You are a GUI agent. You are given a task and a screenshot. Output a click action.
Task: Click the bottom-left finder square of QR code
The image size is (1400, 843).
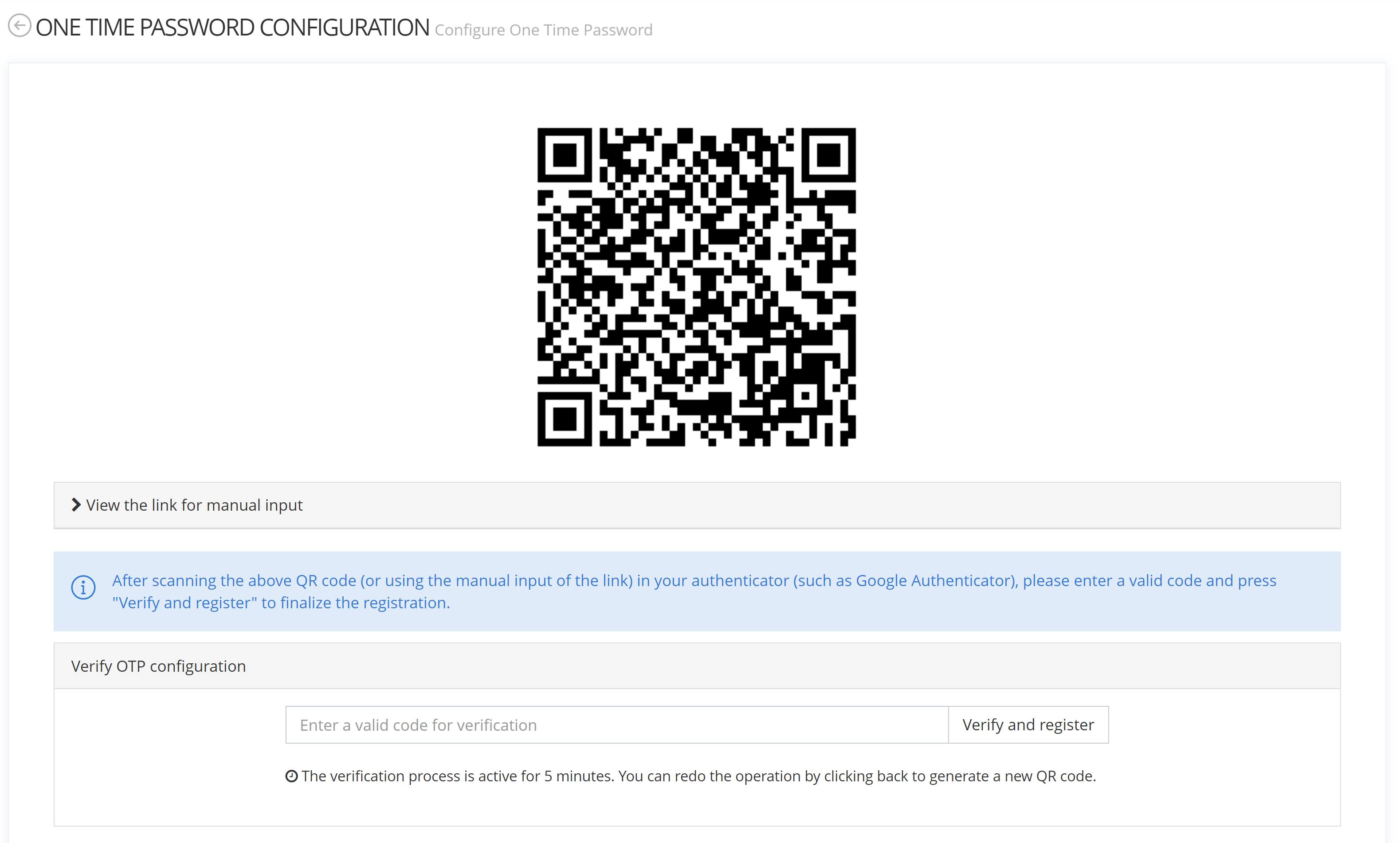(565, 419)
